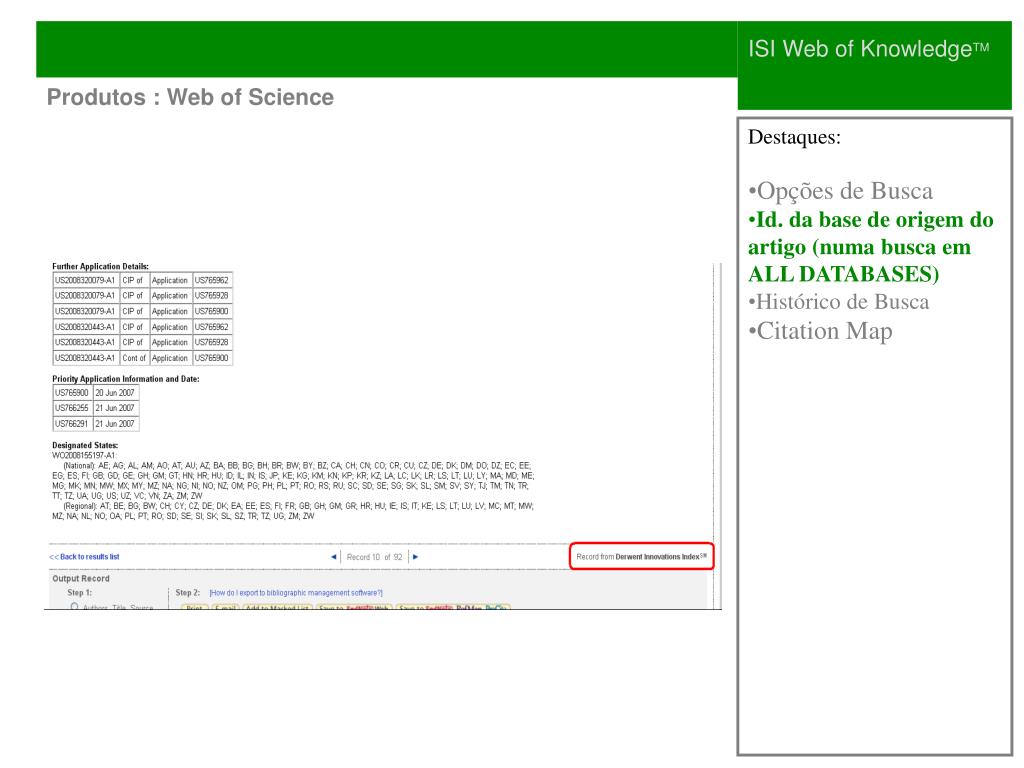Click the 'Designated States:' heading

pos(85,445)
